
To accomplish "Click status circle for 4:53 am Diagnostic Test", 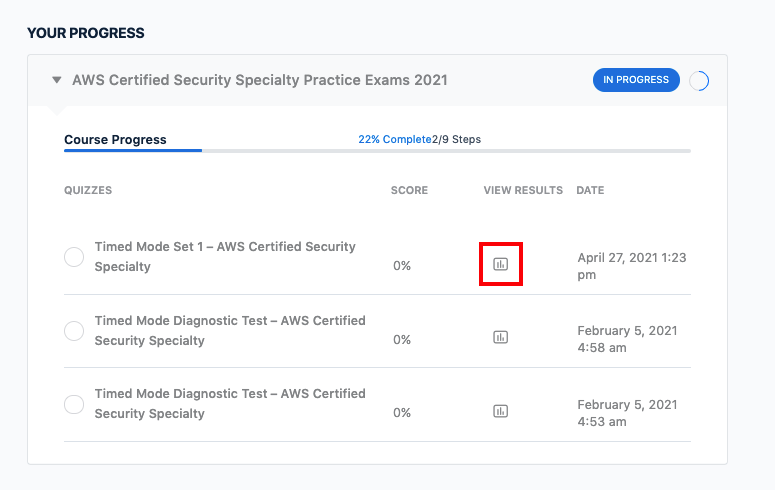I will click(x=74, y=404).
